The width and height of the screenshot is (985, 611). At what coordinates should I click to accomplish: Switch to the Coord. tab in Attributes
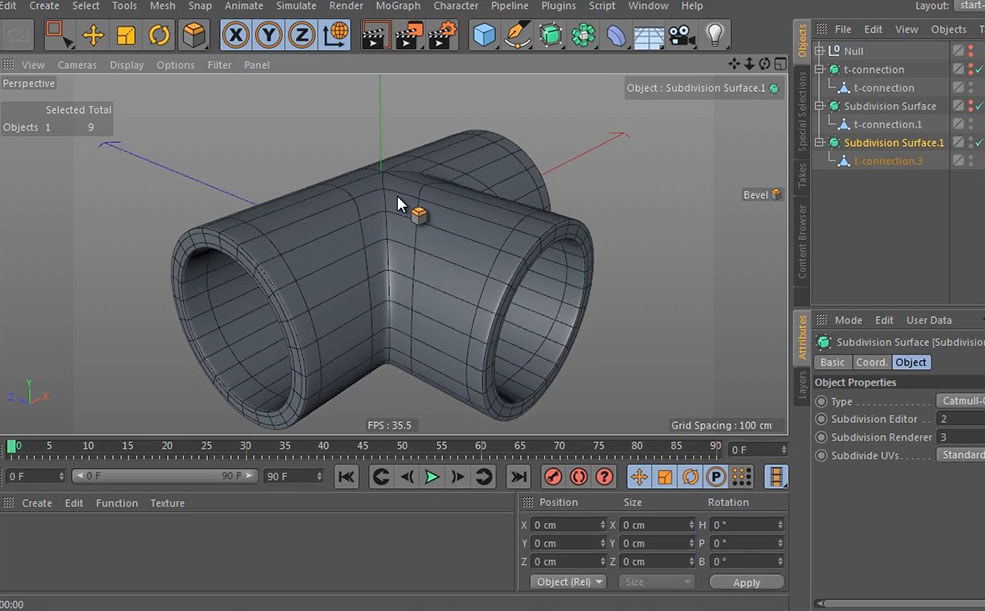pos(870,362)
